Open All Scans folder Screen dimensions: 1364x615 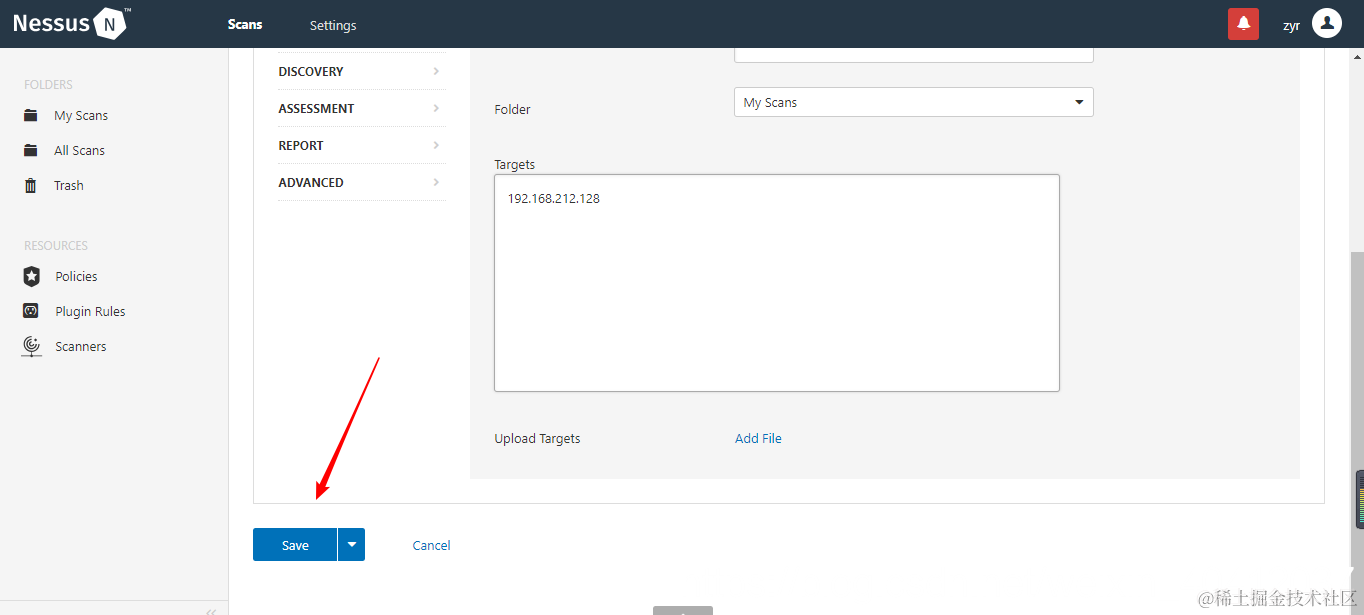[x=79, y=150]
